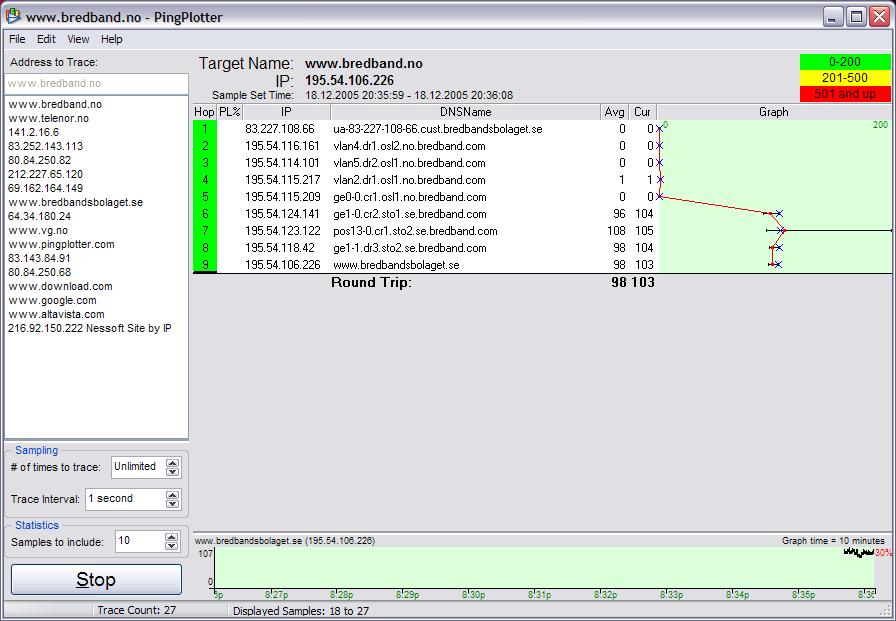Screen dimensions: 896x621
Task: Click the IP column header
Action: [286, 112]
